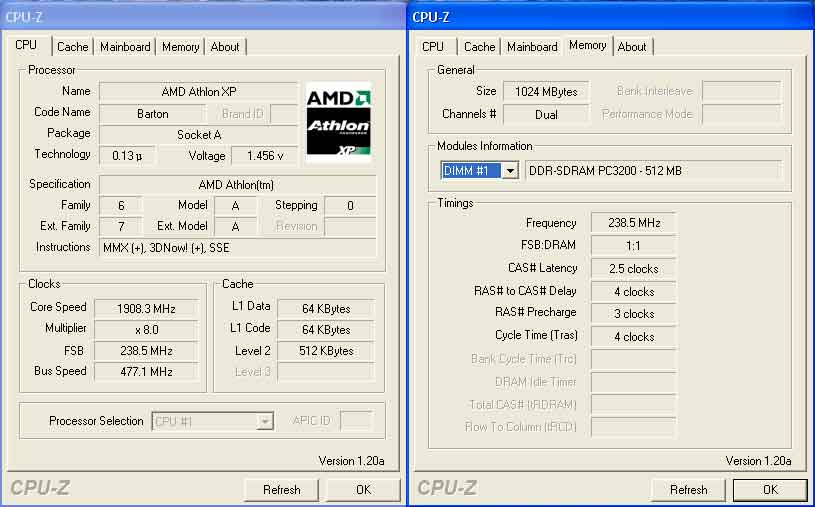Click the AMD Athlon XP logo image
815x507 pixels.
[338, 123]
